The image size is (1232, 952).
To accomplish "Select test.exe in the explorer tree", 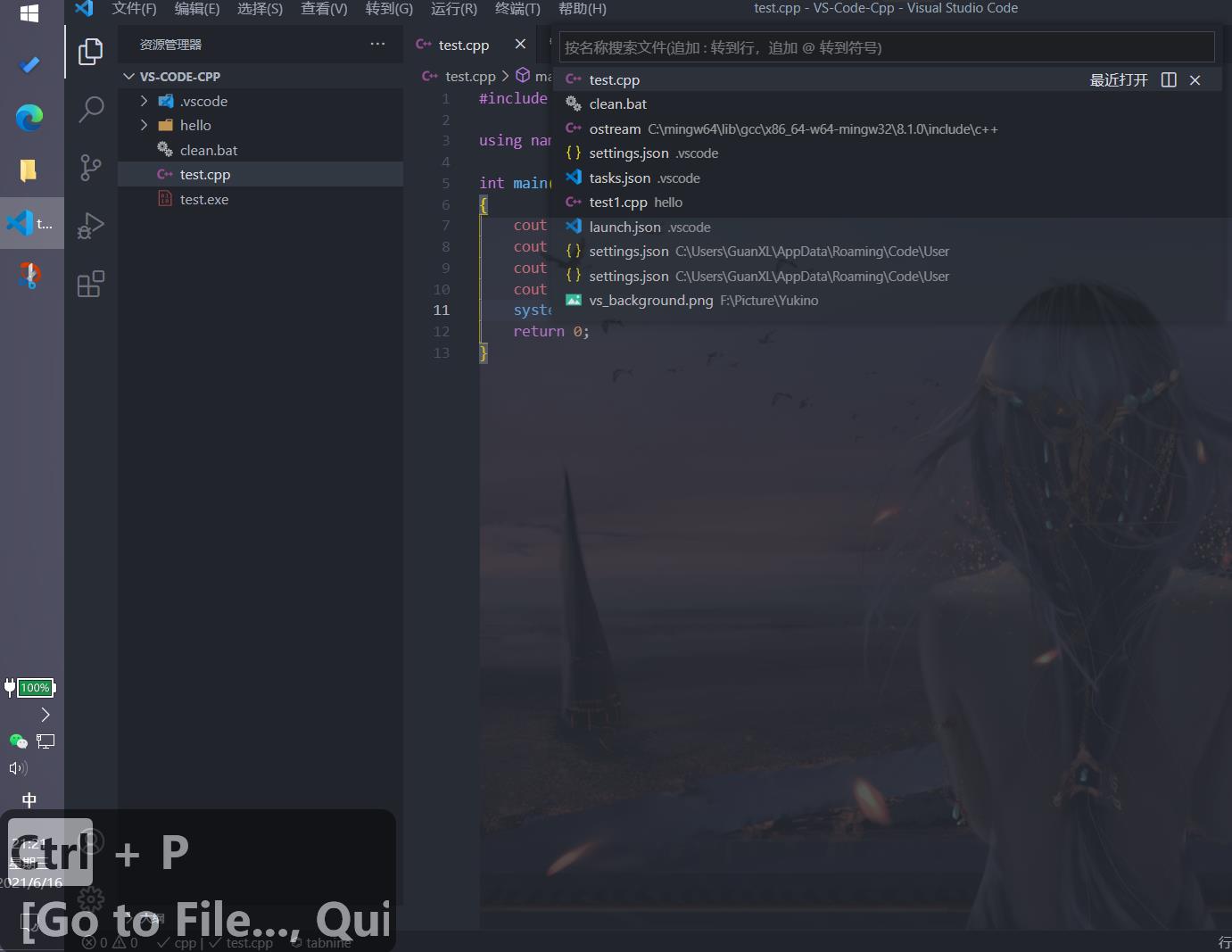I will pyautogui.click(x=260, y=199).
